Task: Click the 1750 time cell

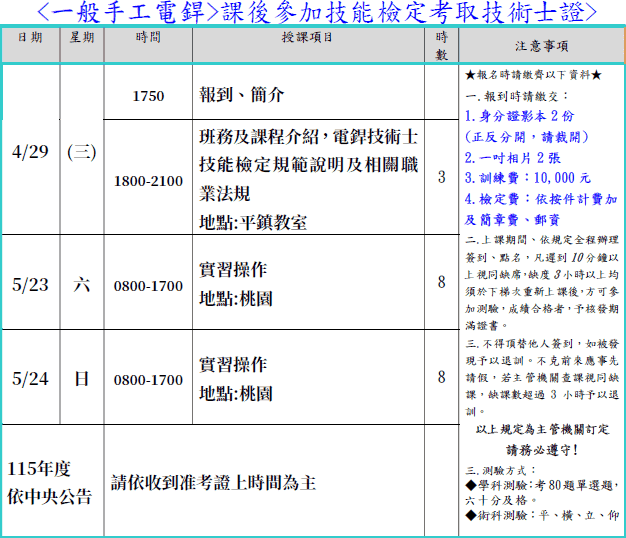Action: pos(148,96)
